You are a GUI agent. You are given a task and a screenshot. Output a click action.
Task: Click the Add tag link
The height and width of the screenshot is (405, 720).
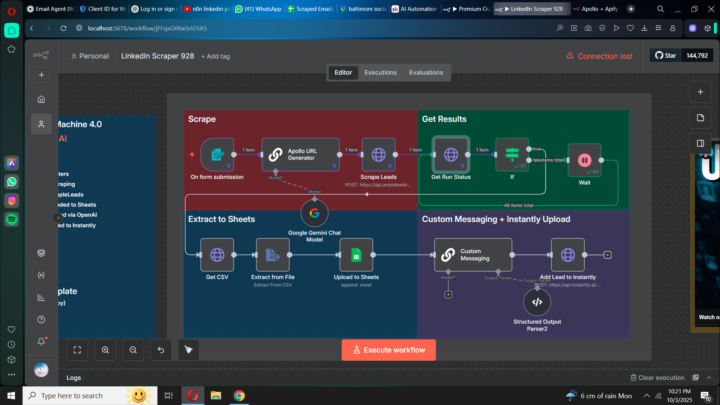coord(215,56)
